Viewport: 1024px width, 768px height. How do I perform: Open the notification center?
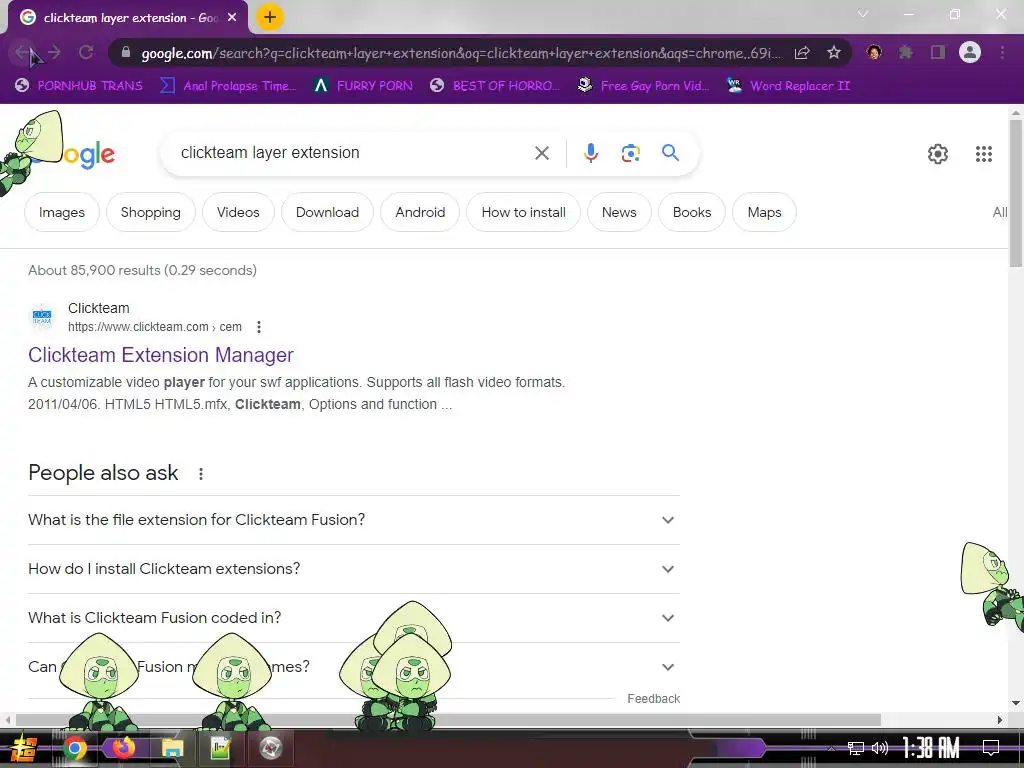coord(991,748)
